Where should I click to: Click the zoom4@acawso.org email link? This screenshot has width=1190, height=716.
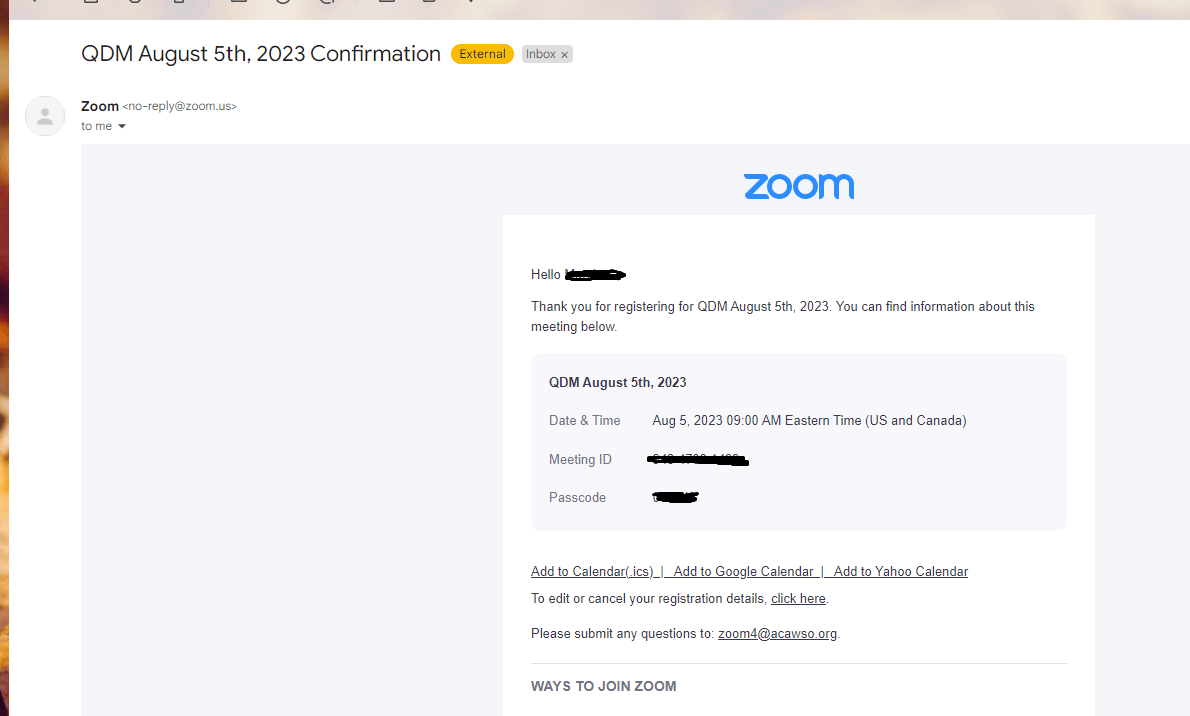pyautogui.click(x=777, y=633)
